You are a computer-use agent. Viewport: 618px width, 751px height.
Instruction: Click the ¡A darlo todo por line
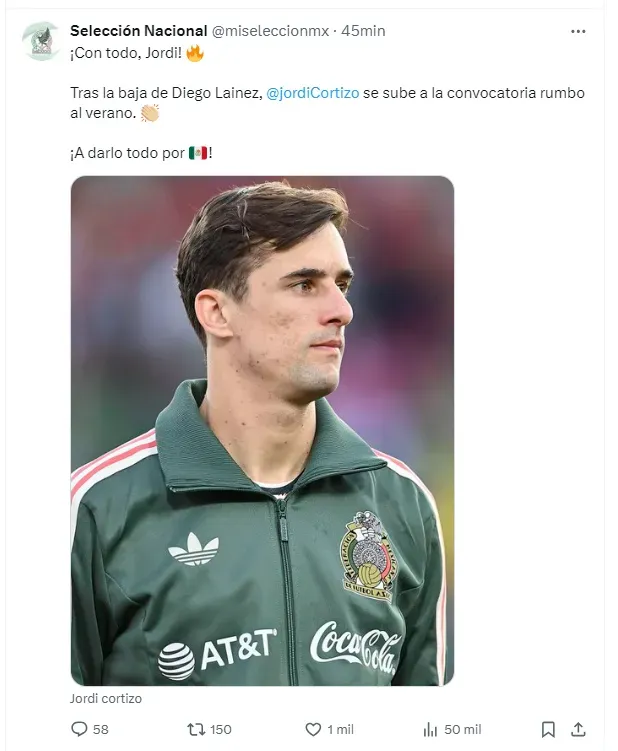(x=141, y=153)
